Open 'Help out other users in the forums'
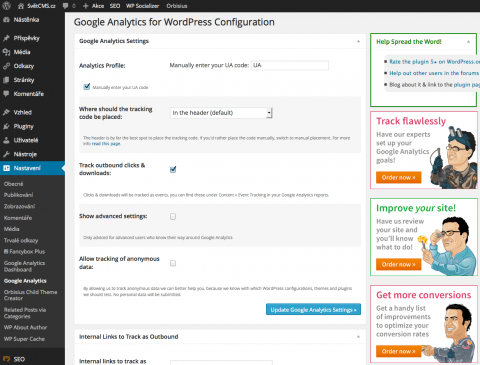 pos(434,73)
